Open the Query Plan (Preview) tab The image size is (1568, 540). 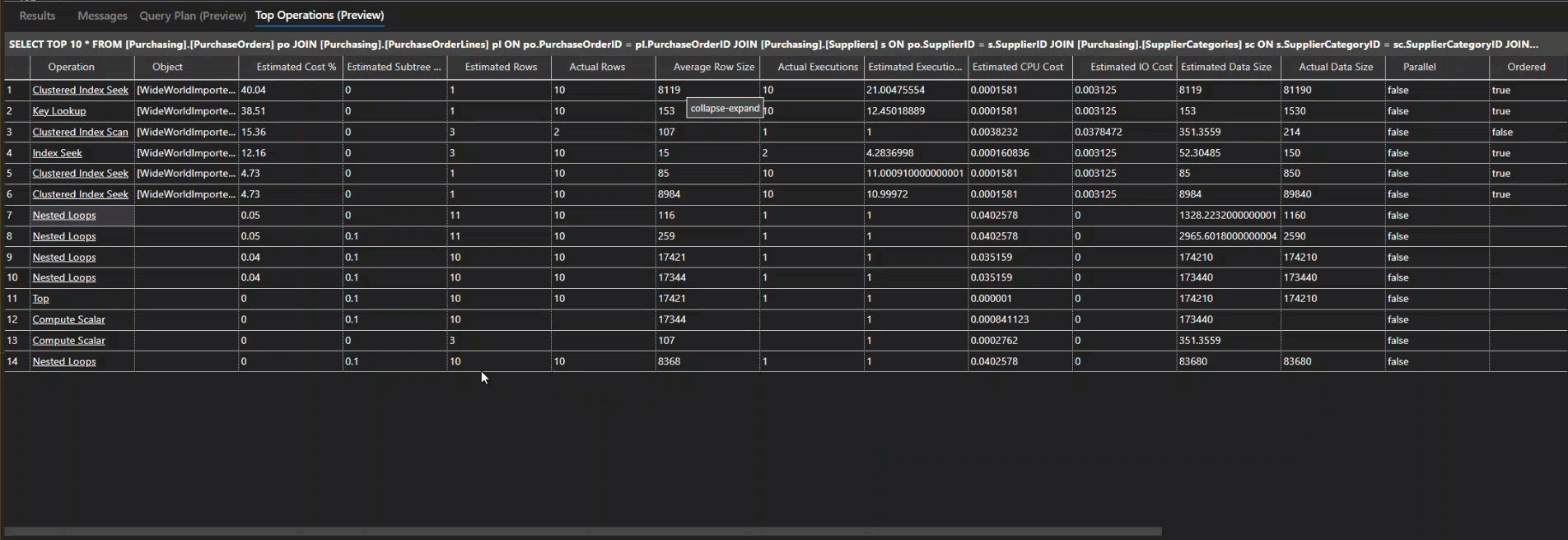(x=193, y=16)
